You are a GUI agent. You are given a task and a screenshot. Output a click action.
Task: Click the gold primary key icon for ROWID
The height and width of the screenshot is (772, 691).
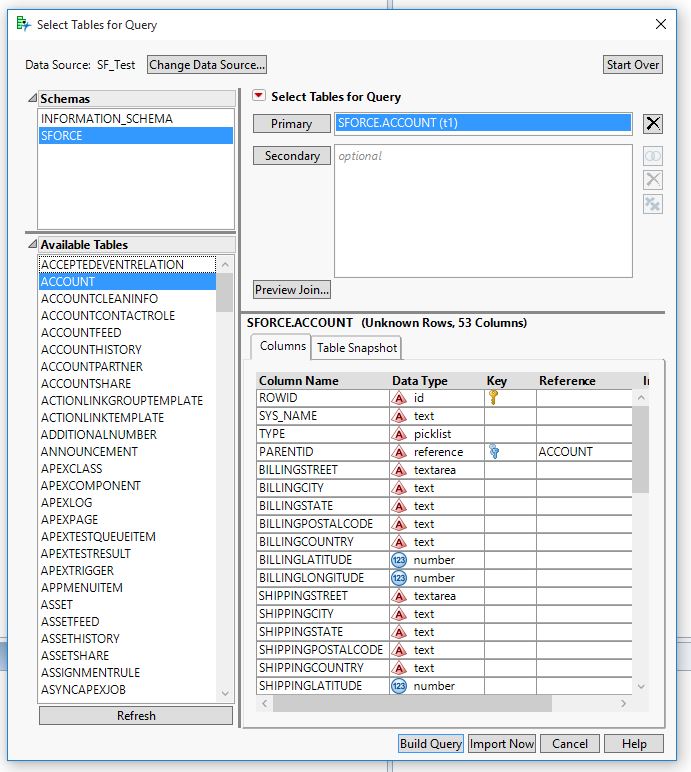[493, 397]
